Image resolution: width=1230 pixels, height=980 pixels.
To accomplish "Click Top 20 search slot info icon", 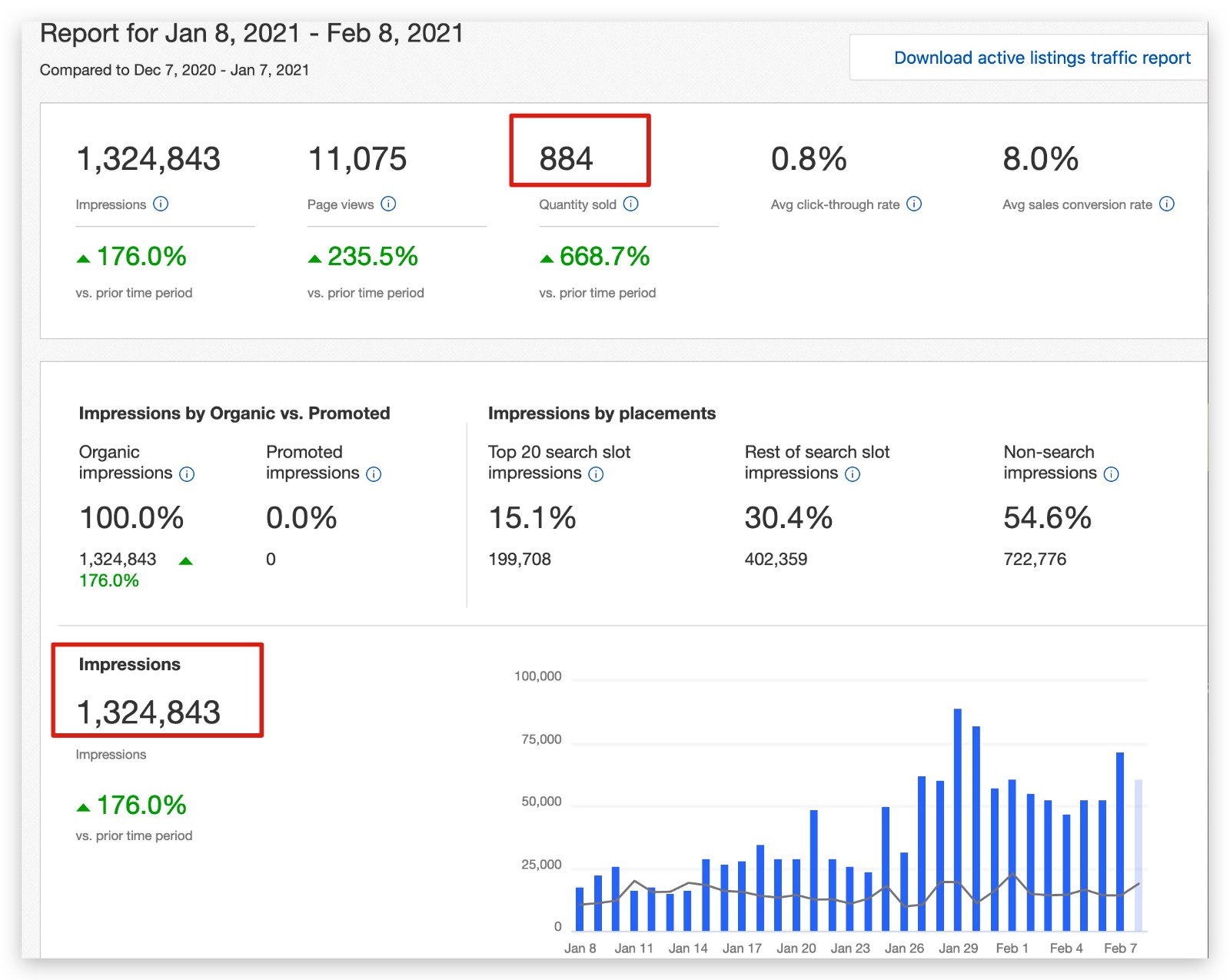I will (x=596, y=474).
